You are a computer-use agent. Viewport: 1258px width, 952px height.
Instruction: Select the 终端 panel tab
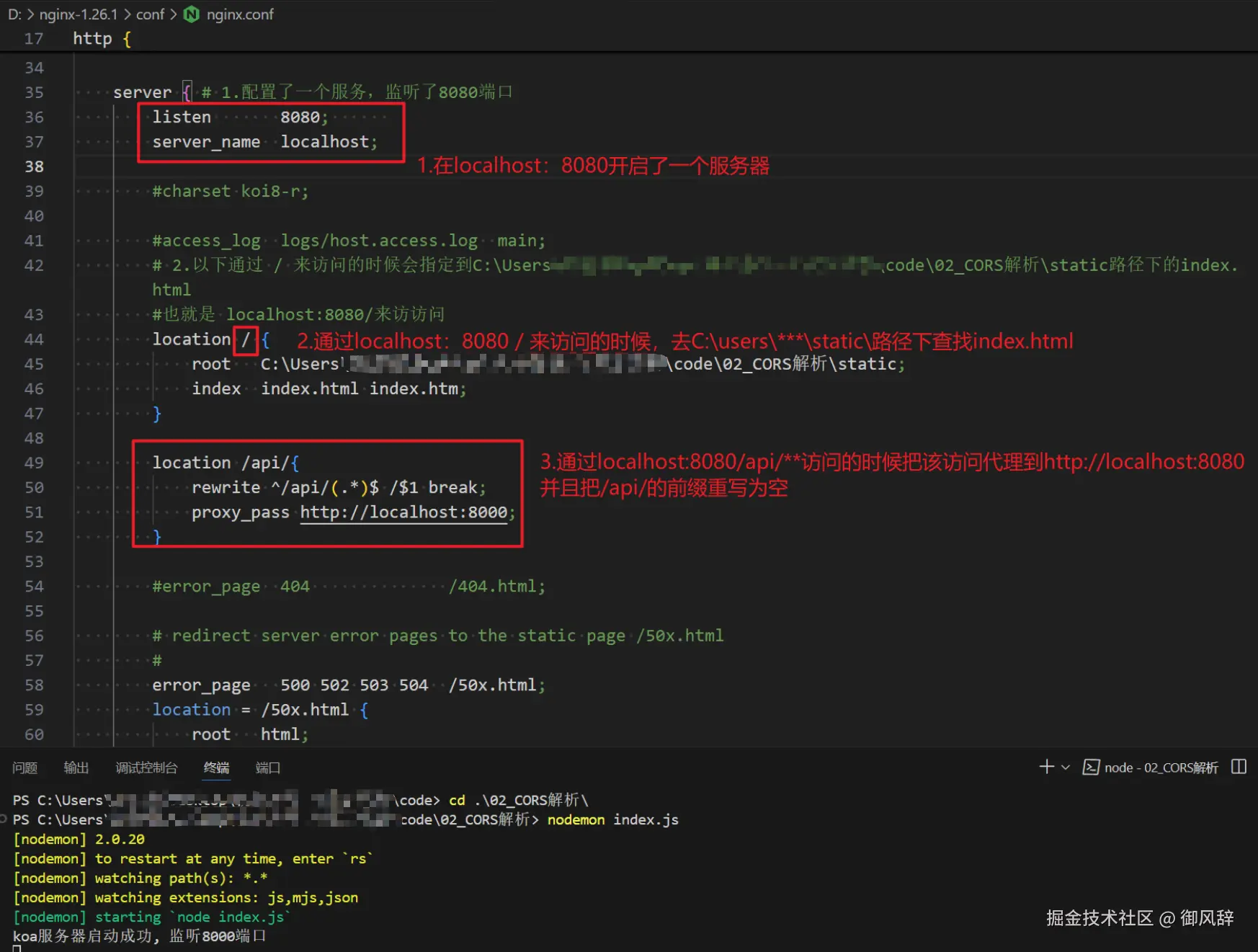(216, 768)
